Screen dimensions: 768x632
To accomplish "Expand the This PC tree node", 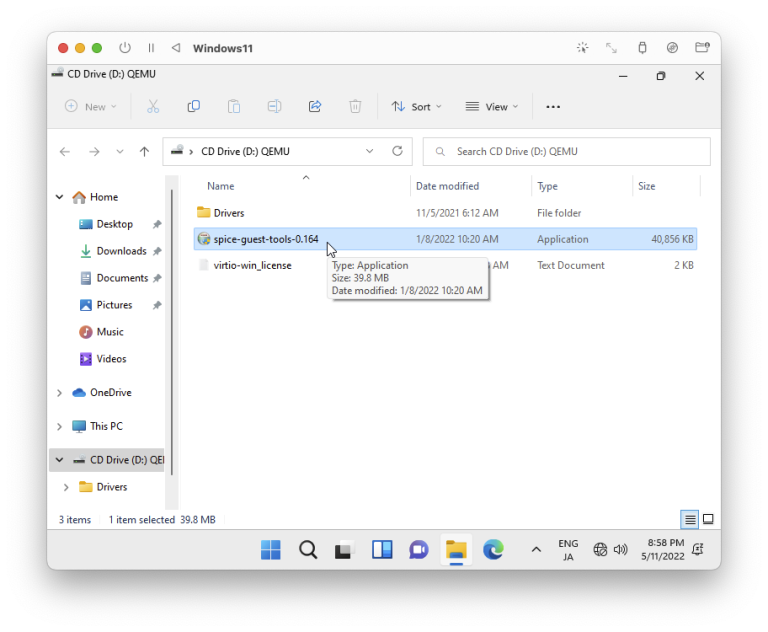I will click(59, 426).
